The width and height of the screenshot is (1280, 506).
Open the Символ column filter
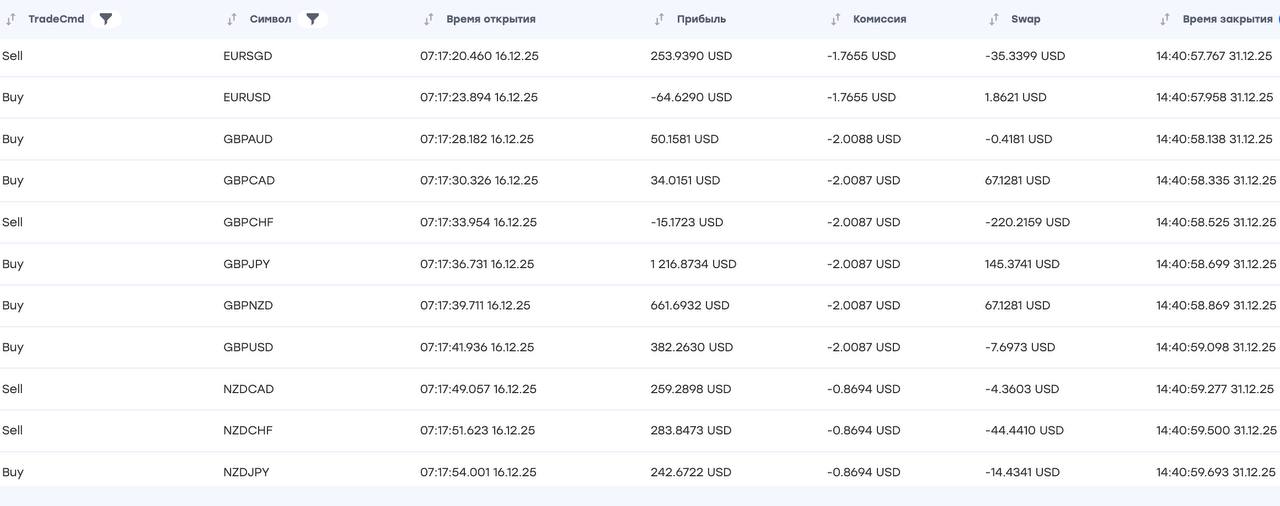[x=312, y=19]
